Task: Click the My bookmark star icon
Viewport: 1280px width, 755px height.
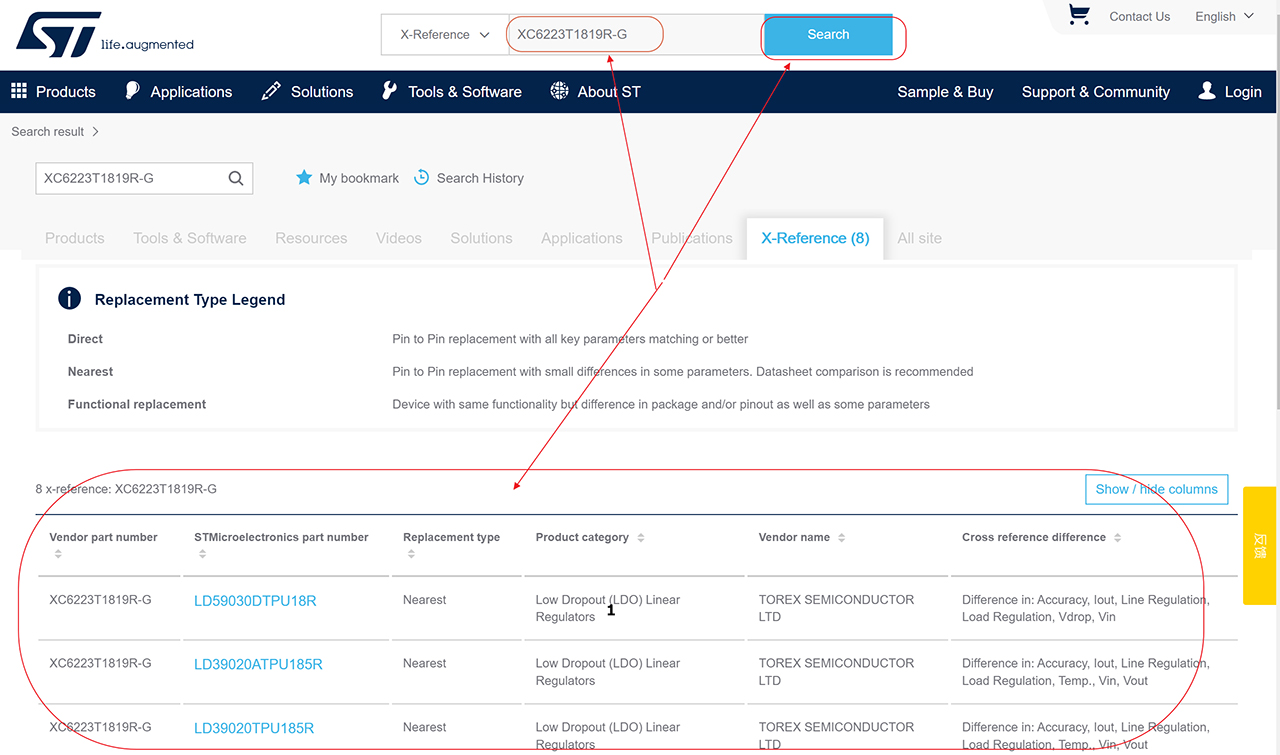Action: 304,178
